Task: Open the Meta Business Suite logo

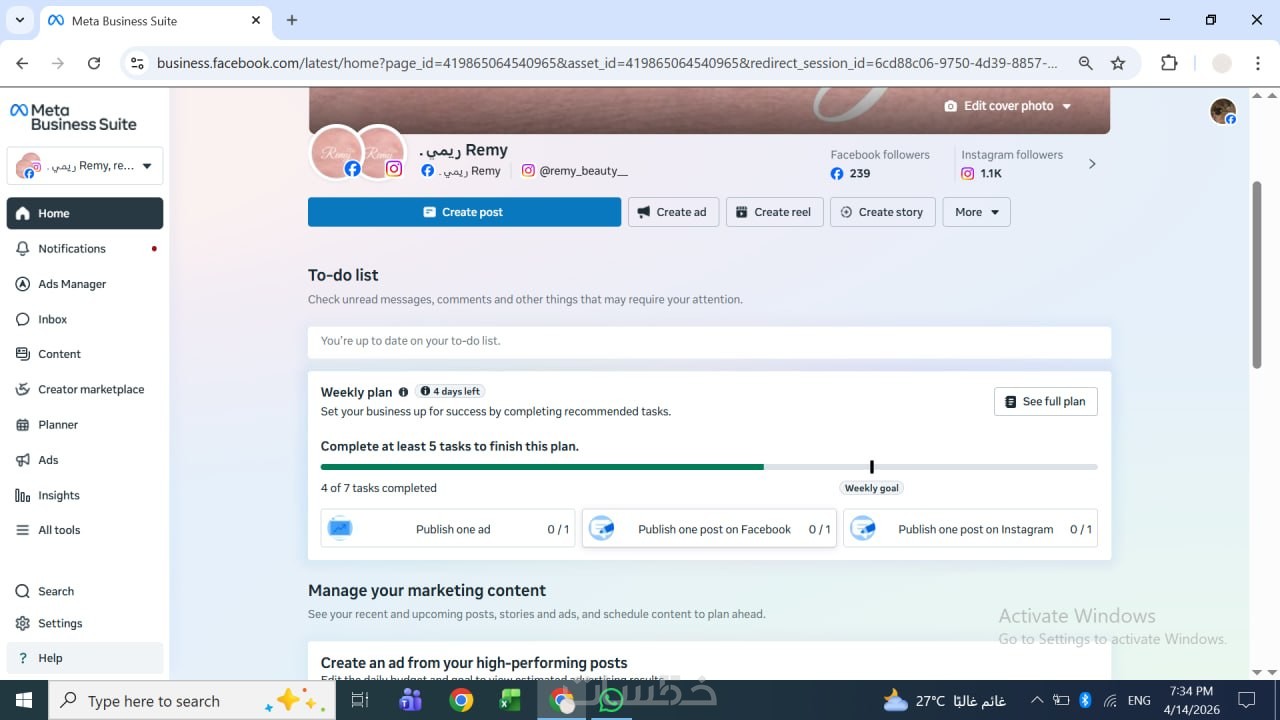Action: click(73, 117)
